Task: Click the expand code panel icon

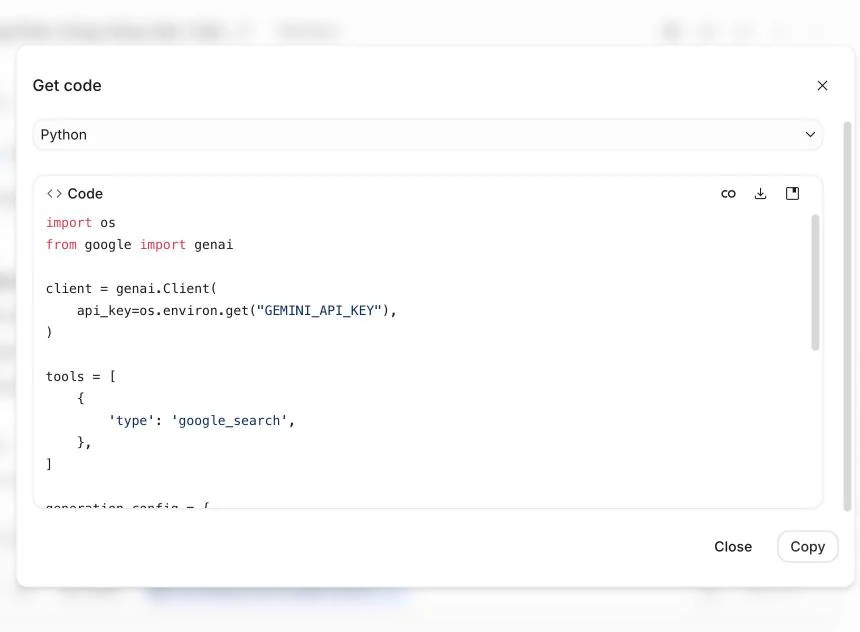Action: click(792, 193)
